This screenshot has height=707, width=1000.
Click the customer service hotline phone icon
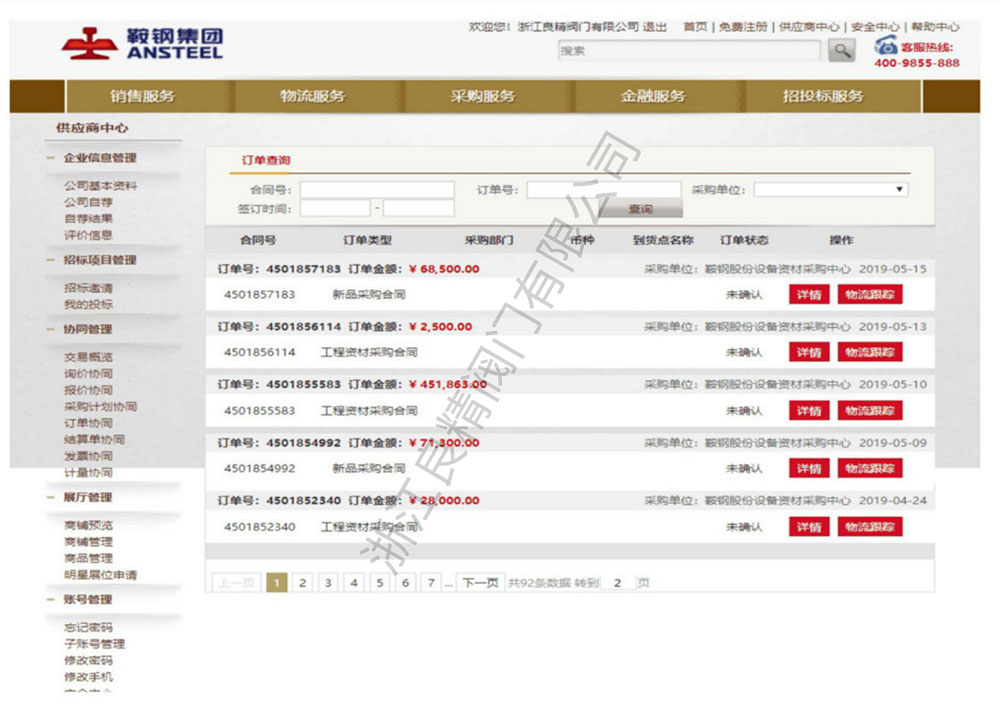(885, 46)
